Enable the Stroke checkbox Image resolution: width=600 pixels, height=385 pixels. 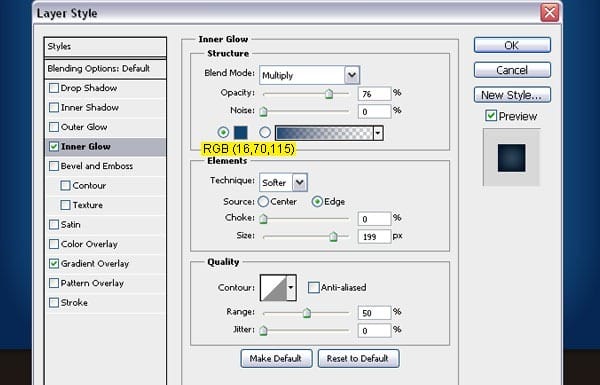(x=54, y=303)
